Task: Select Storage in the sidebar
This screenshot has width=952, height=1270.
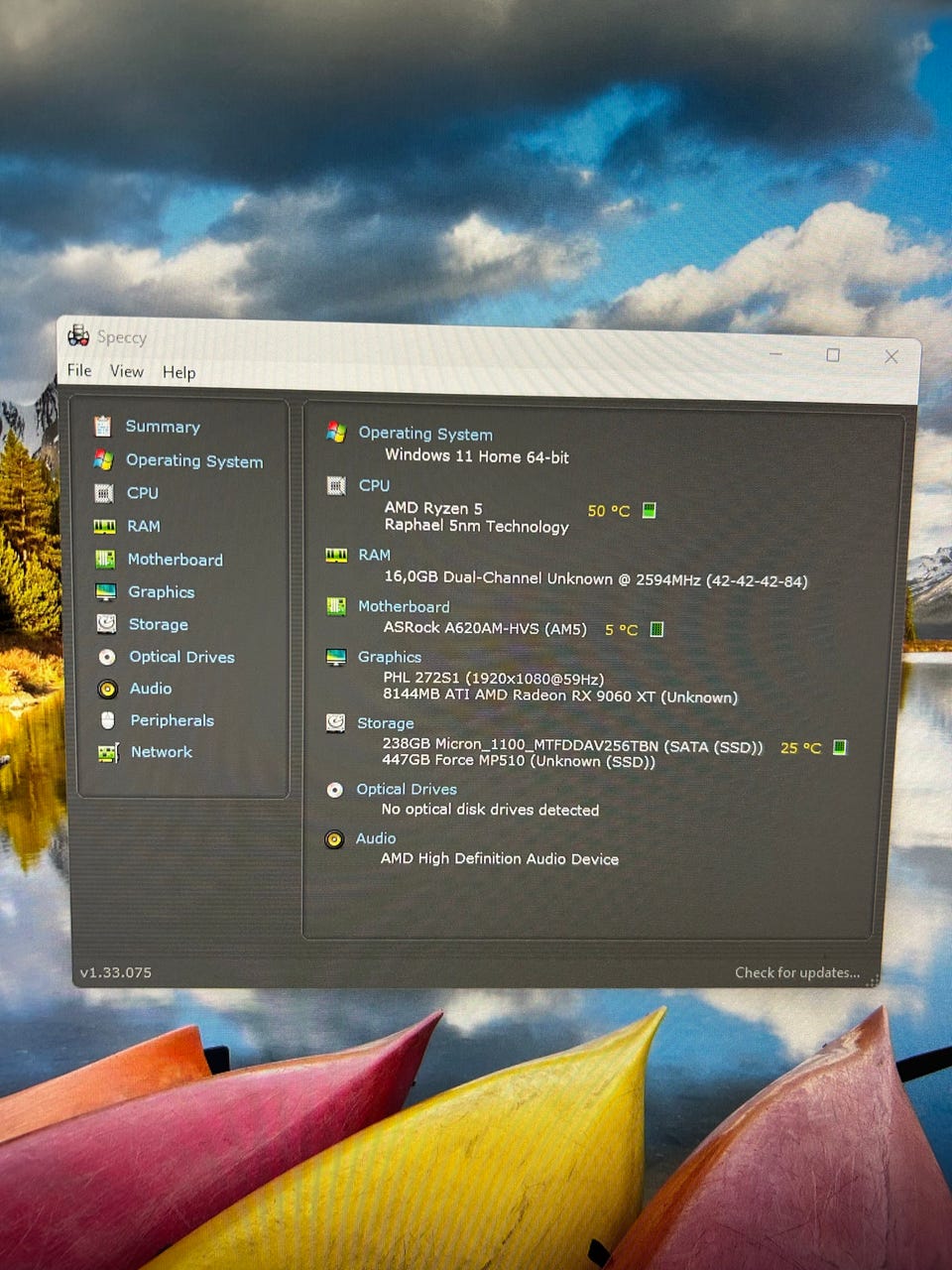Action: [x=159, y=624]
